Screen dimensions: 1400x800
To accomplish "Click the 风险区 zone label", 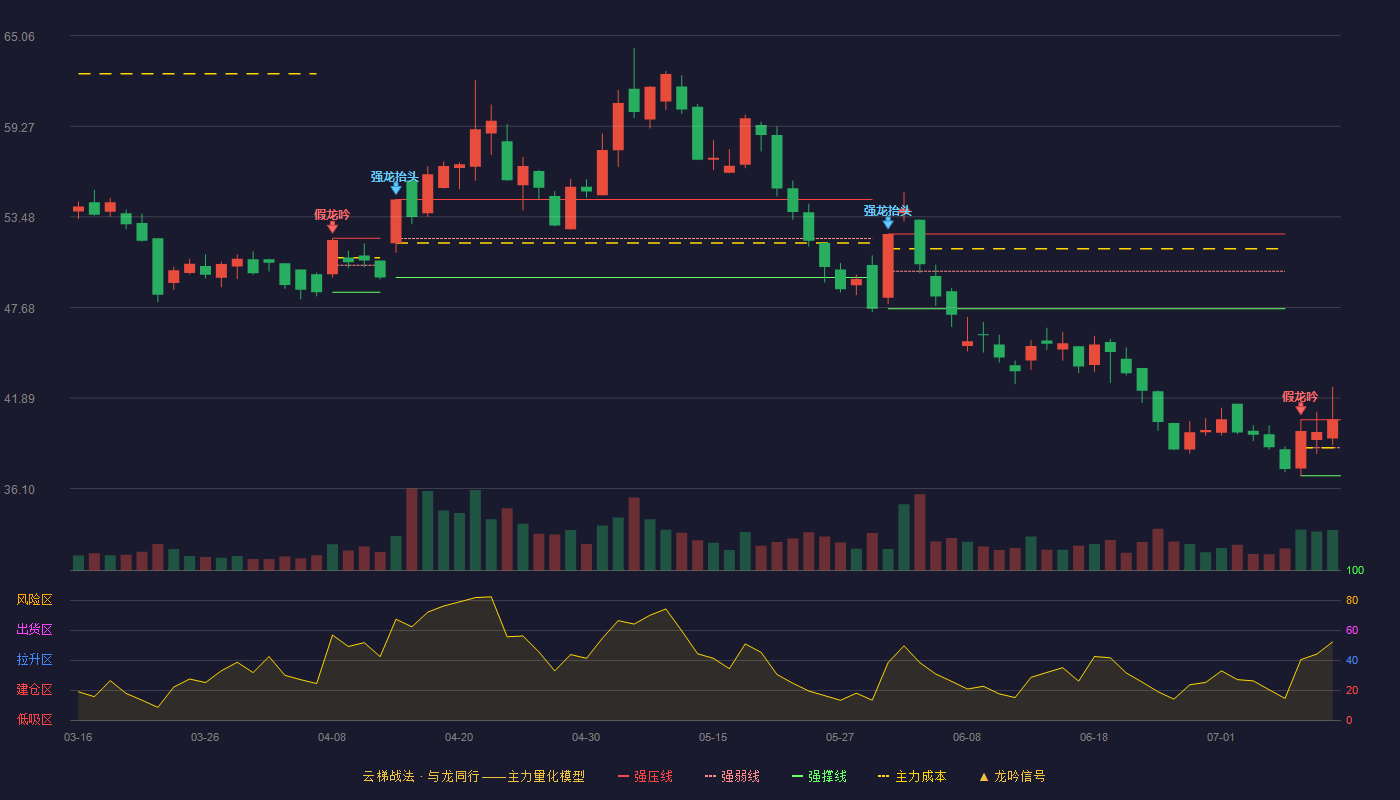I will 35,600.
